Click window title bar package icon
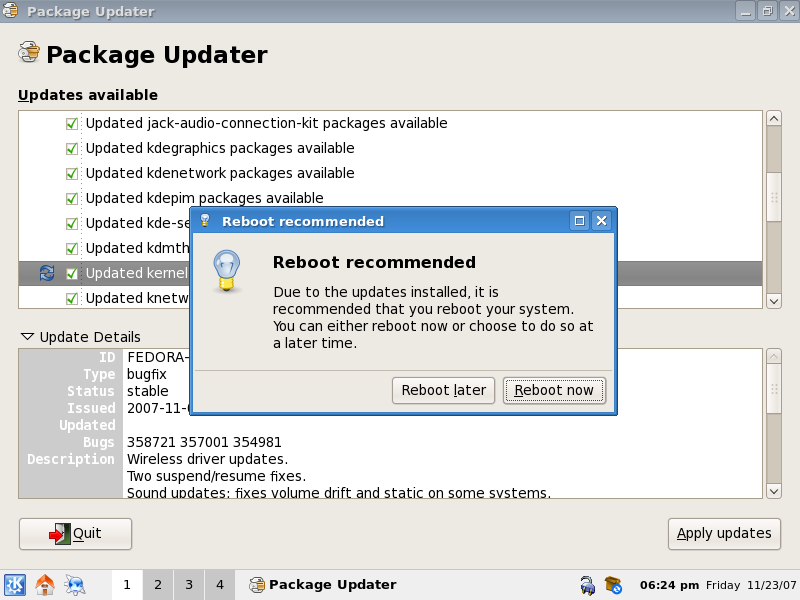800x600 pixels. (10, 10)
